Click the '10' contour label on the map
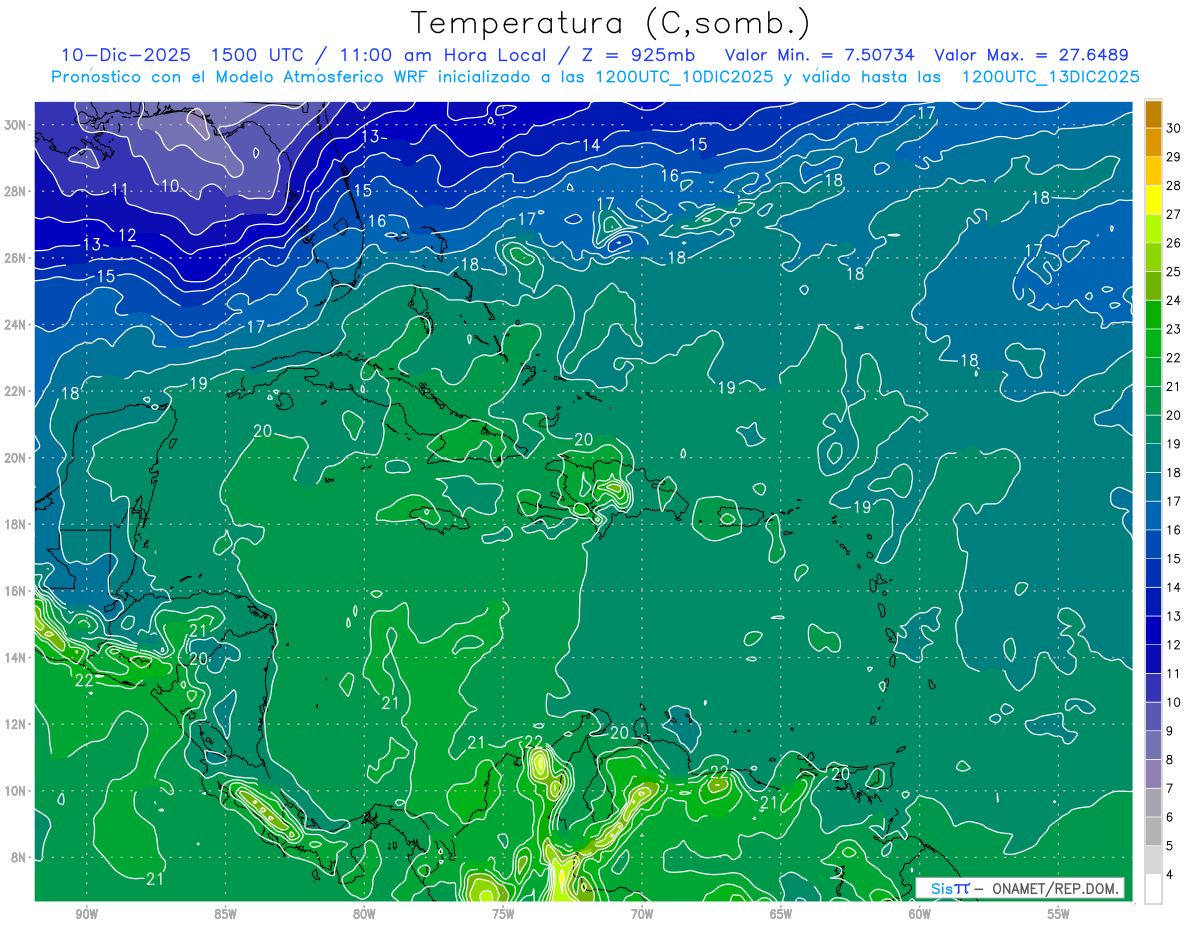 [x=169, y=186]
